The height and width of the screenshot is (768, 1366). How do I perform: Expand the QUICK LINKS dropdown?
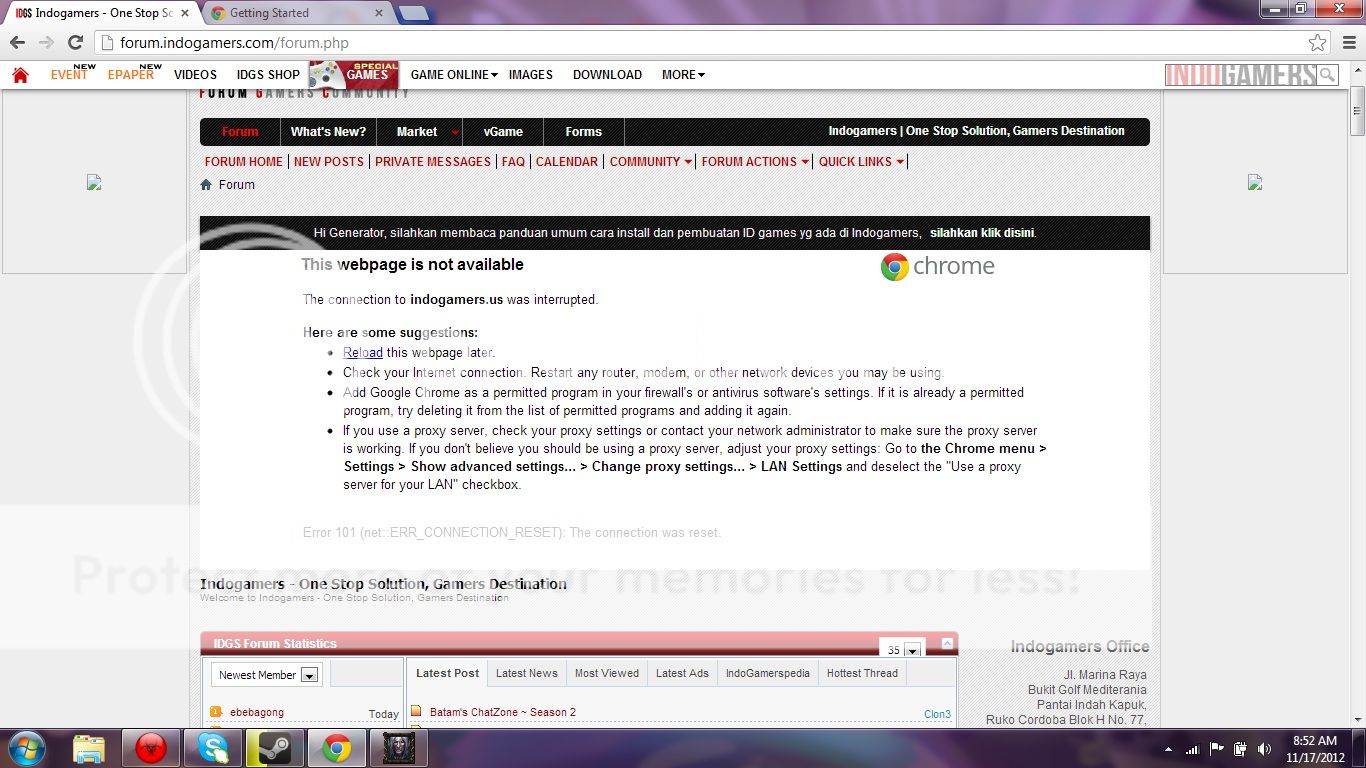tap(861, 161)
